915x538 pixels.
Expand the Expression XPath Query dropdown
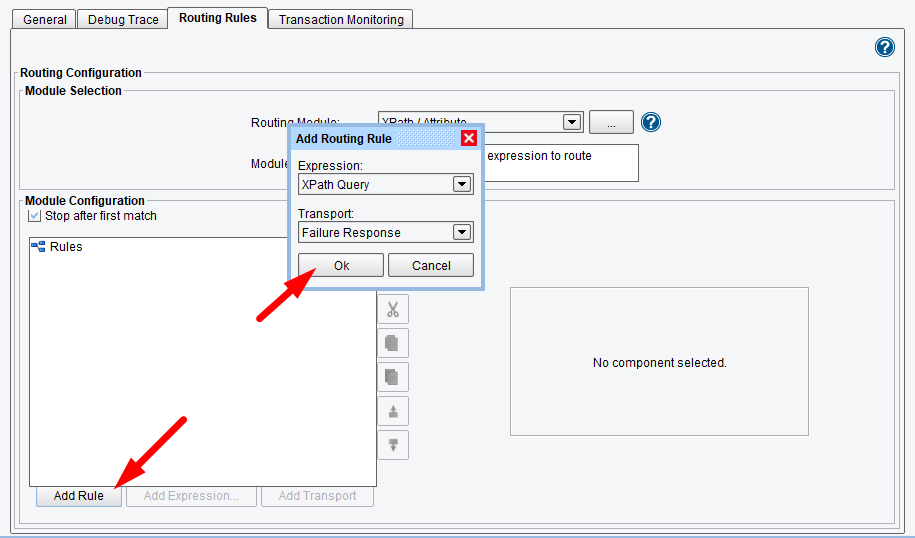click(461, 184)
